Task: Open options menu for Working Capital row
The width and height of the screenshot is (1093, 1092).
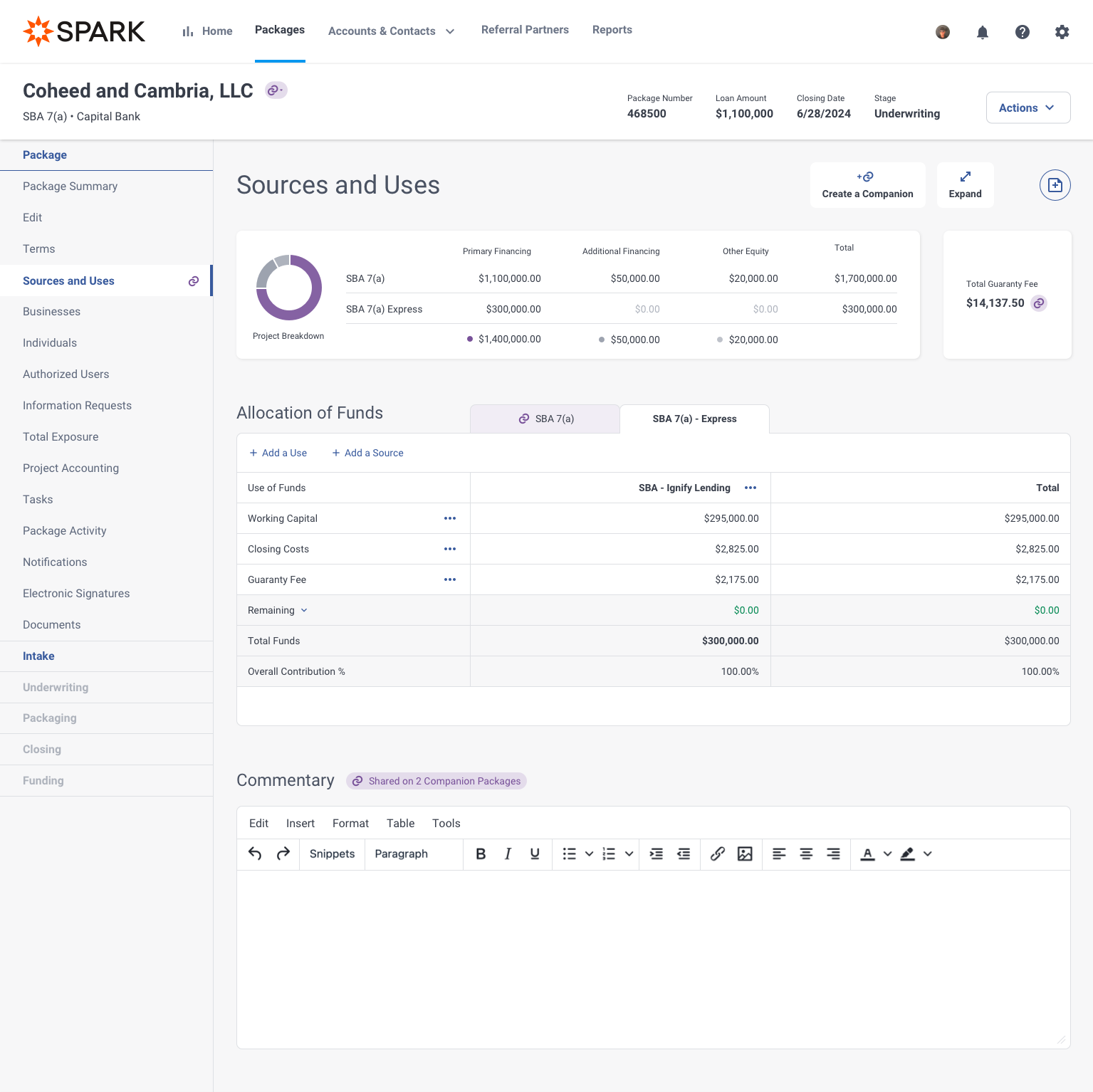Action: tap(450, 518)
